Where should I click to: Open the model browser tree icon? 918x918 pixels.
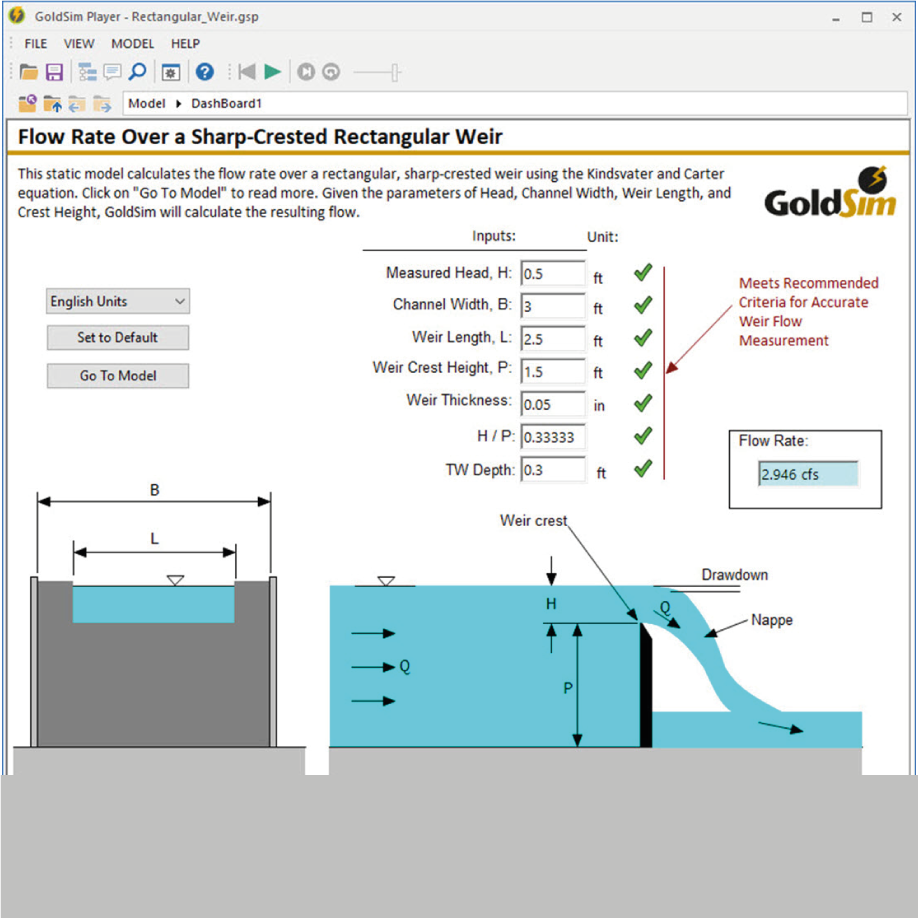[87, 72]
